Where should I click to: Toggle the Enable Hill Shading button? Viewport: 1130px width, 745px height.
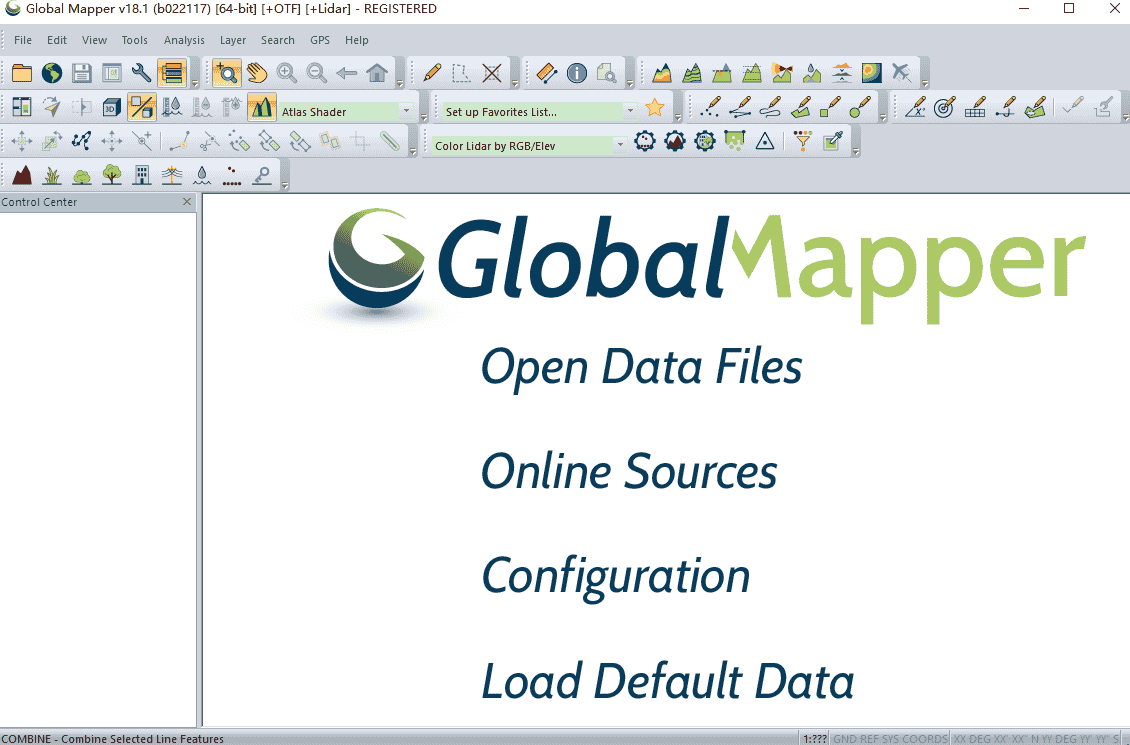tap(262, 107)
